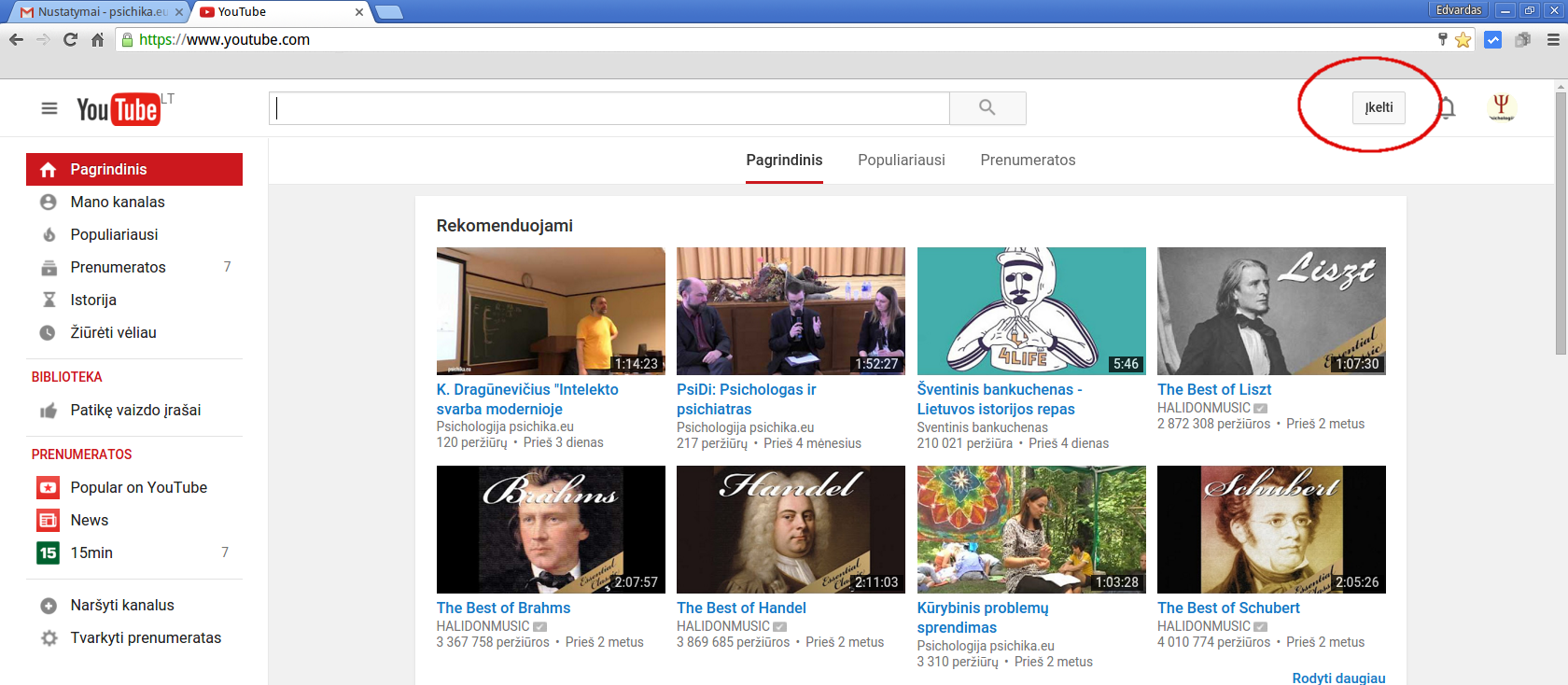
Task: Click the YouTube search input field
Action: coord(609,108)
